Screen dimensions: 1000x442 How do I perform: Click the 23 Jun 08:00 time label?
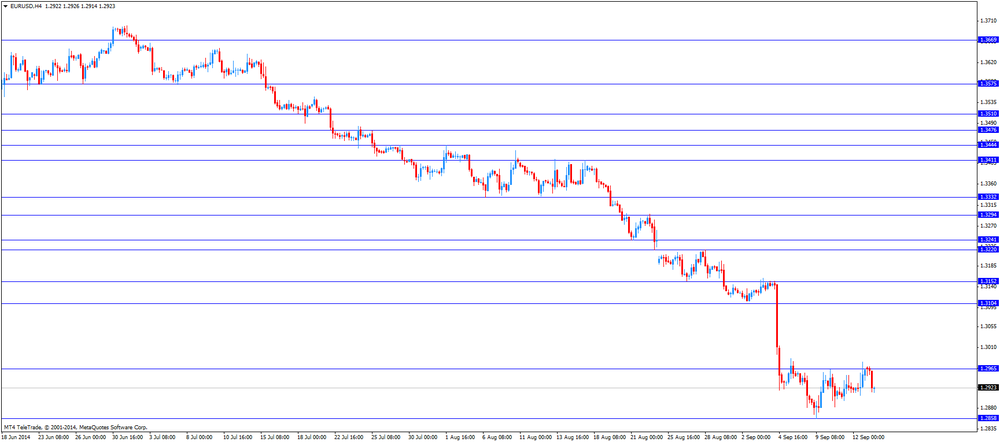pyautogui.click(x=54, y=438)
